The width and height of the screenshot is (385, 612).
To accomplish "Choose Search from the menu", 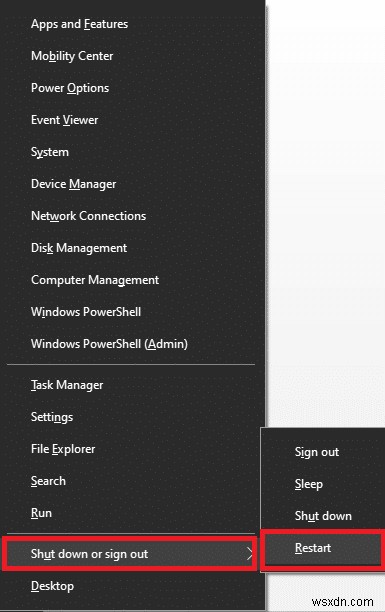I will point(48,481).
